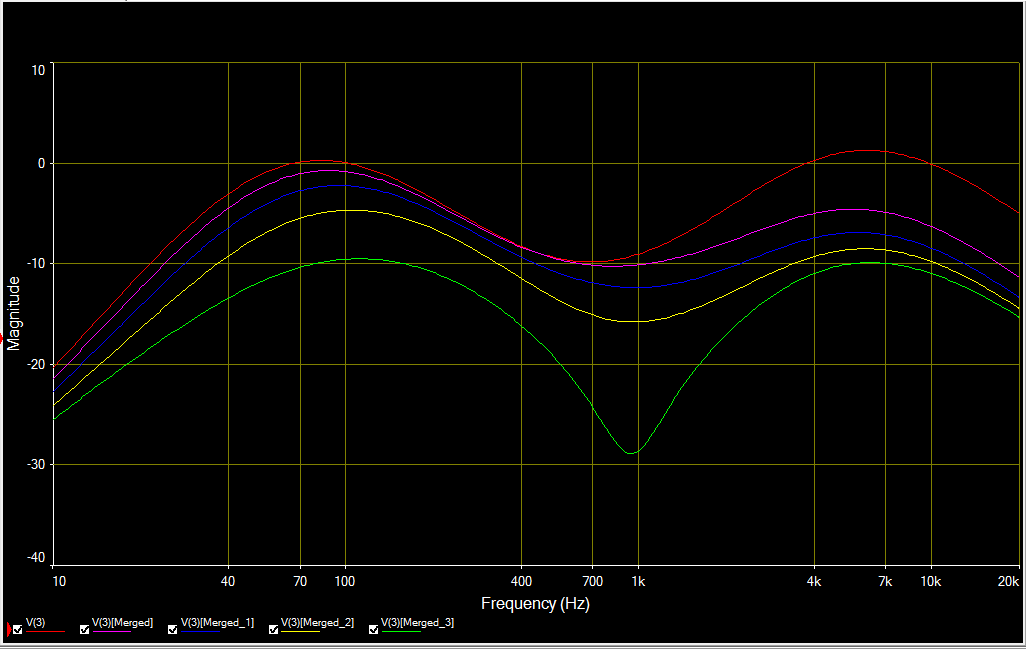Uncheck the V(3) red trace checkbox
This screenshot has height=649, width=1026.
[18, 629]
